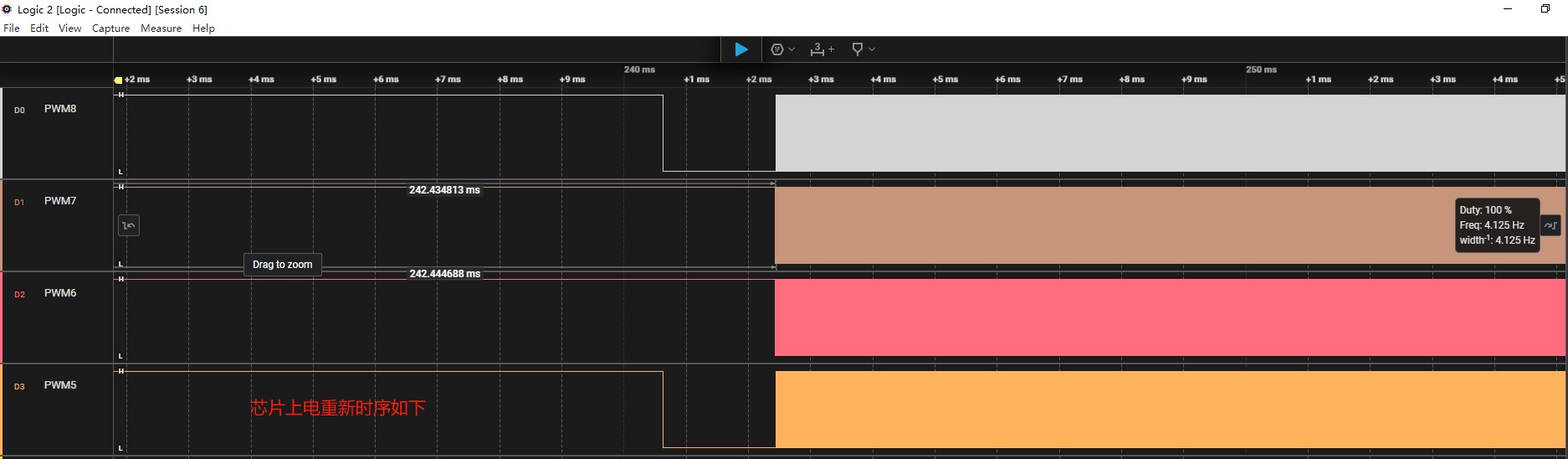Select the PWM5 channel label
Screen dimensions: 1568x459
pos(60,385)
